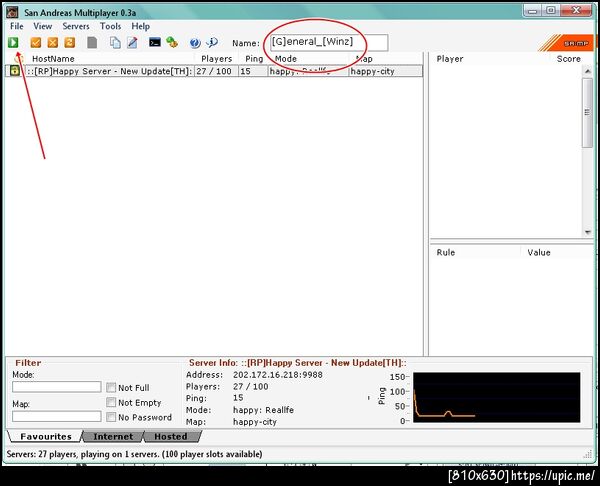Open the Help menu
Screen dimensions: 600x486
pos(140,26)
